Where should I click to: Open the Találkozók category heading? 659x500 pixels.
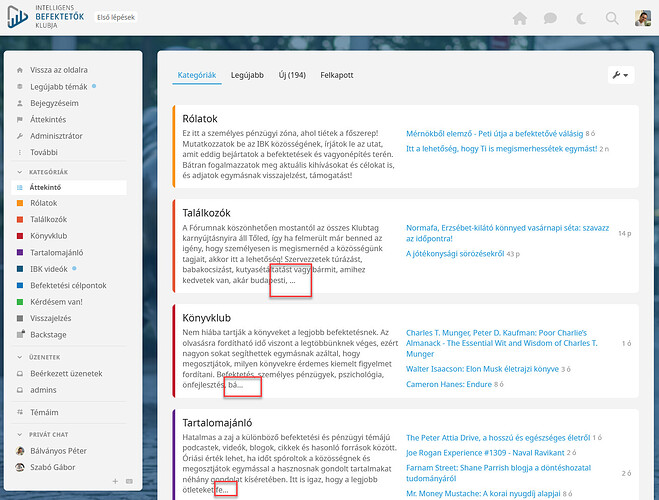[206, 213]
